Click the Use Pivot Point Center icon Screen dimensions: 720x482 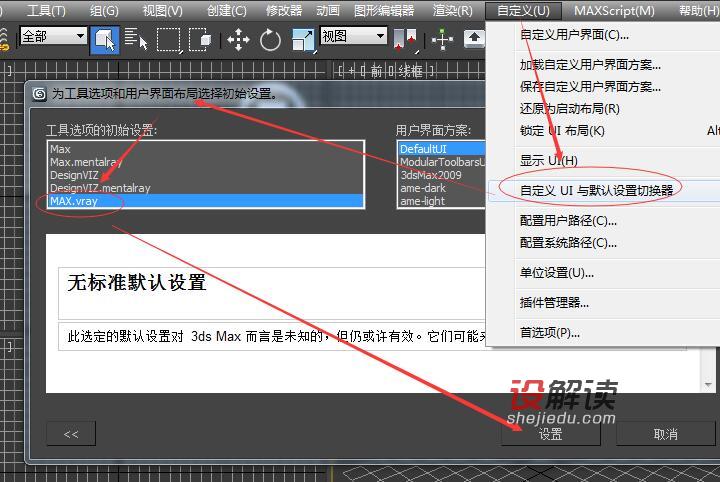tap(405, 39)
